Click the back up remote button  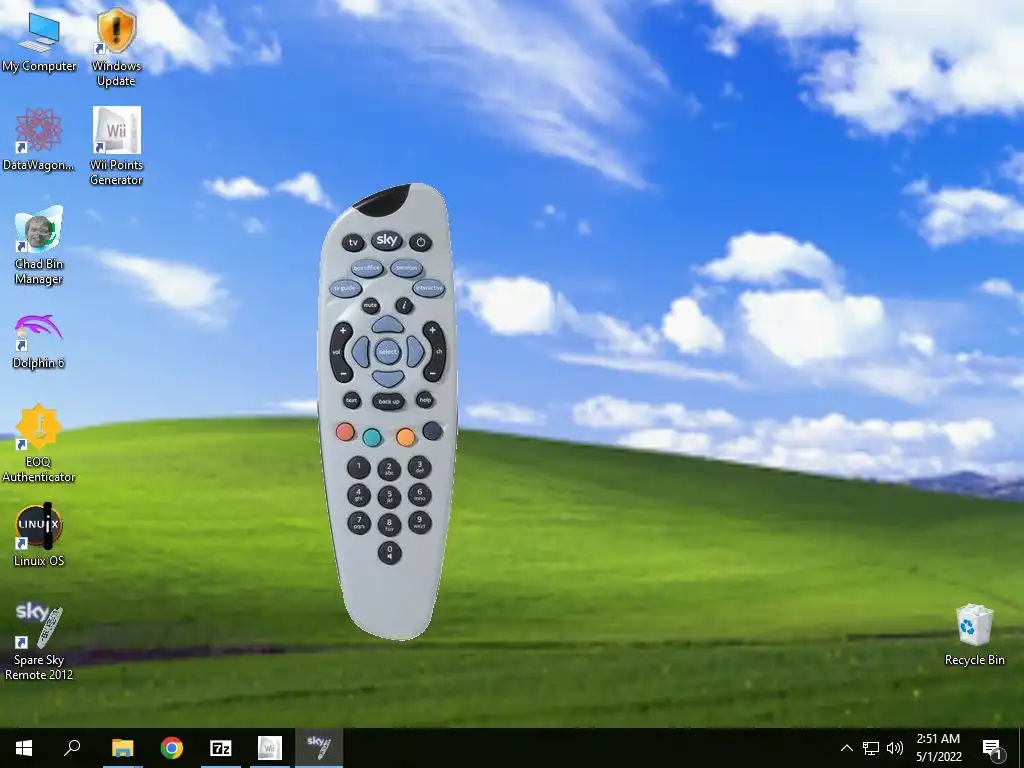pos(389,401)
